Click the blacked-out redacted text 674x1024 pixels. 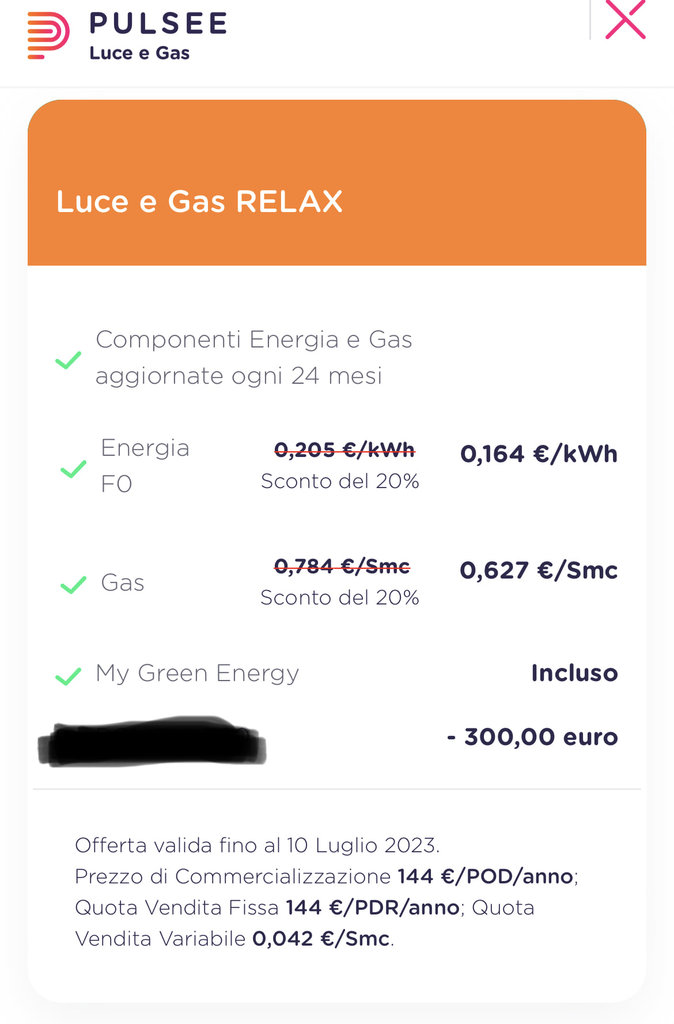152,741
